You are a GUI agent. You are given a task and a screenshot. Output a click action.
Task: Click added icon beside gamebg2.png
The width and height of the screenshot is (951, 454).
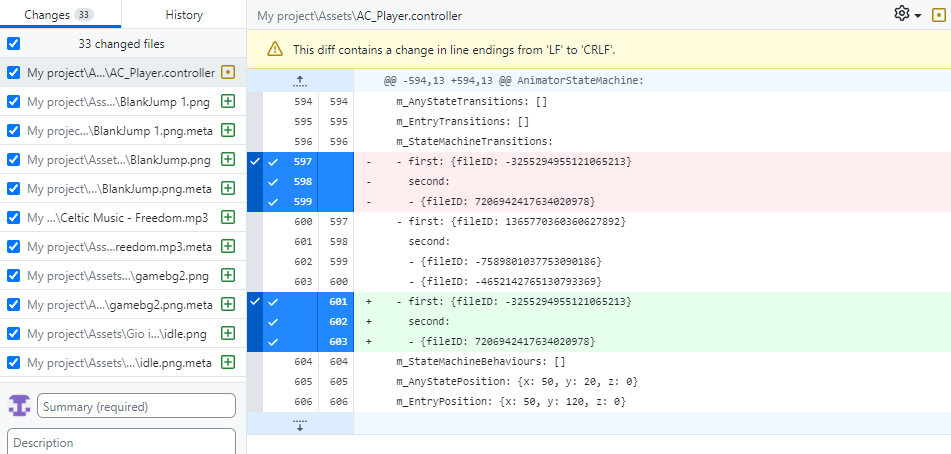point(227,276)
